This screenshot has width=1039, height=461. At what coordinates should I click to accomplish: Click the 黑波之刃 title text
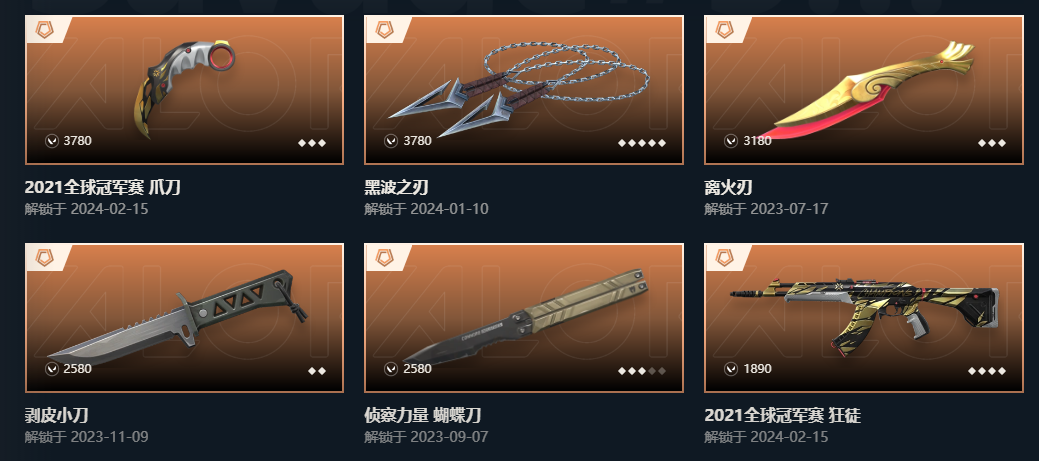tap(396, 187)
